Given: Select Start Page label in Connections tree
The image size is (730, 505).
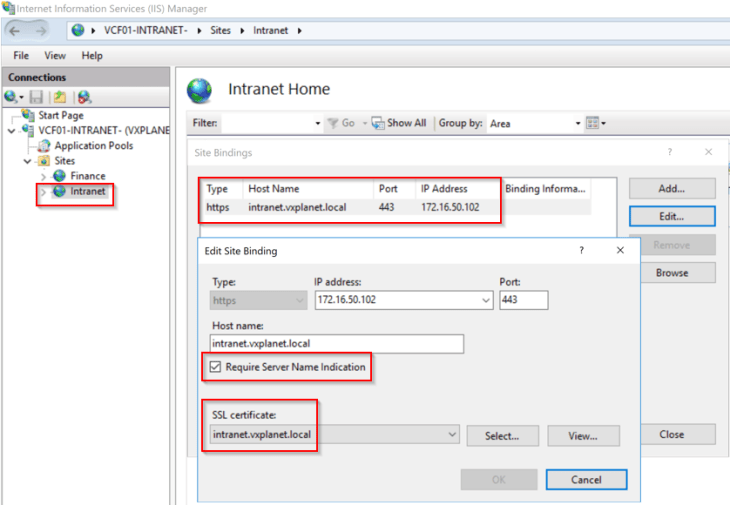Looking at the screenshot, I should [x=61, y=115].
